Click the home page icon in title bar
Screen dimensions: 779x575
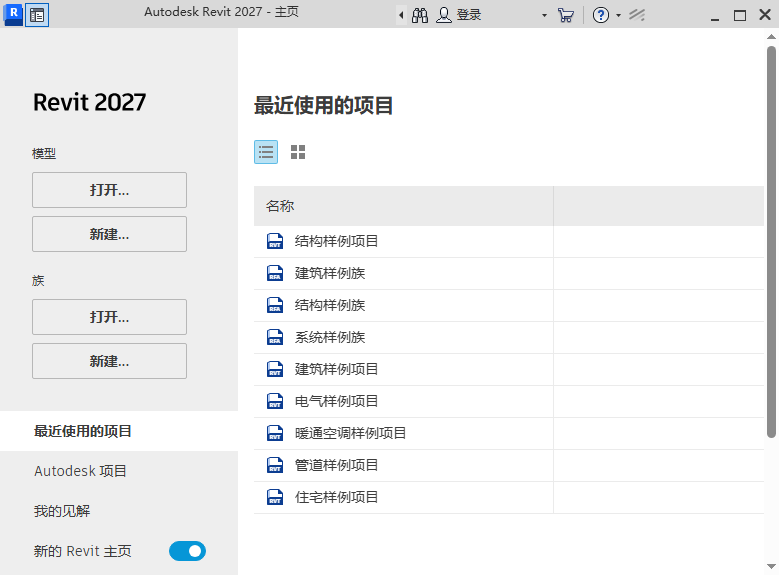point(37,15)
